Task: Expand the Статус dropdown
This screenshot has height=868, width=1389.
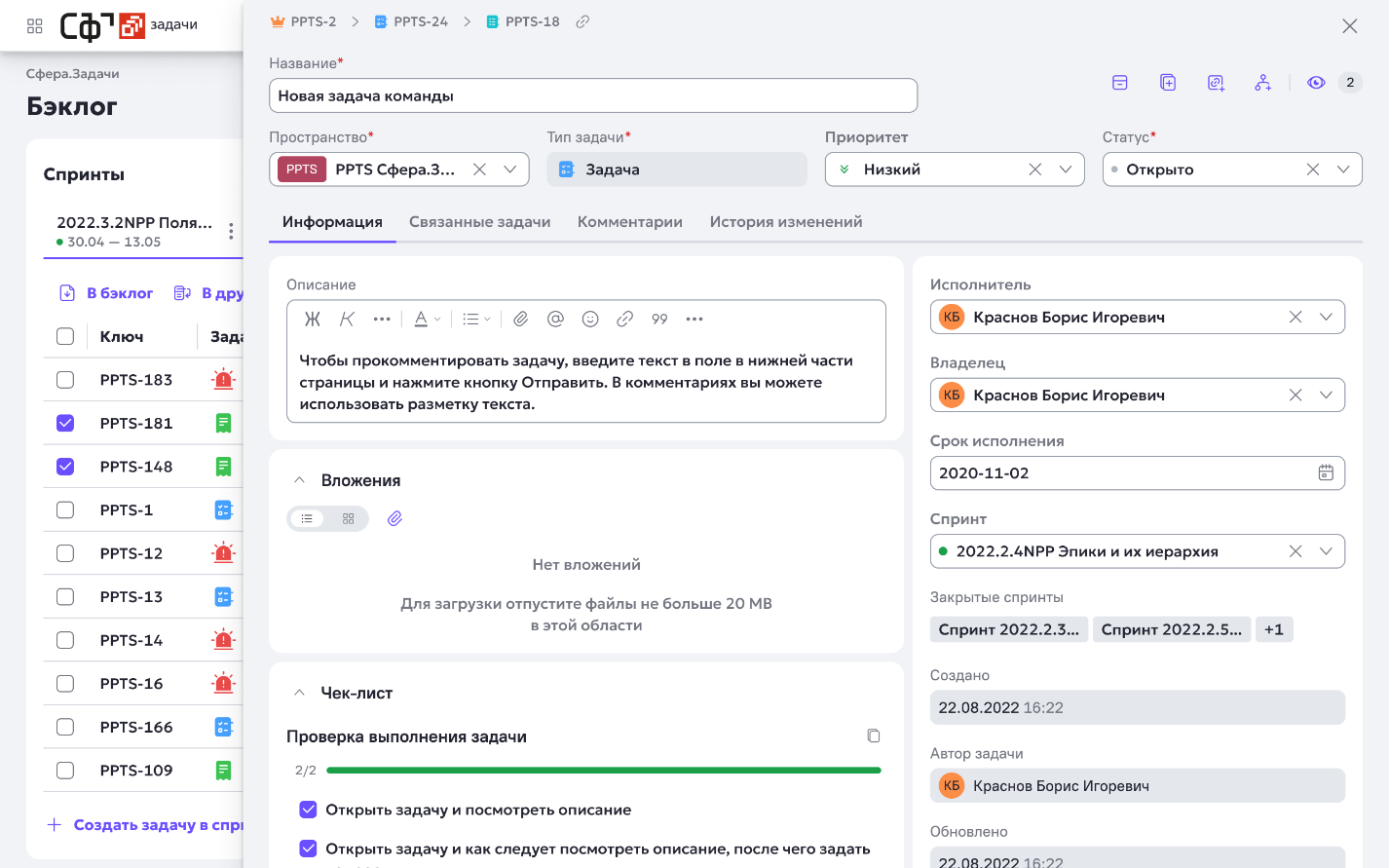Action: click(x=1343, y=170)
